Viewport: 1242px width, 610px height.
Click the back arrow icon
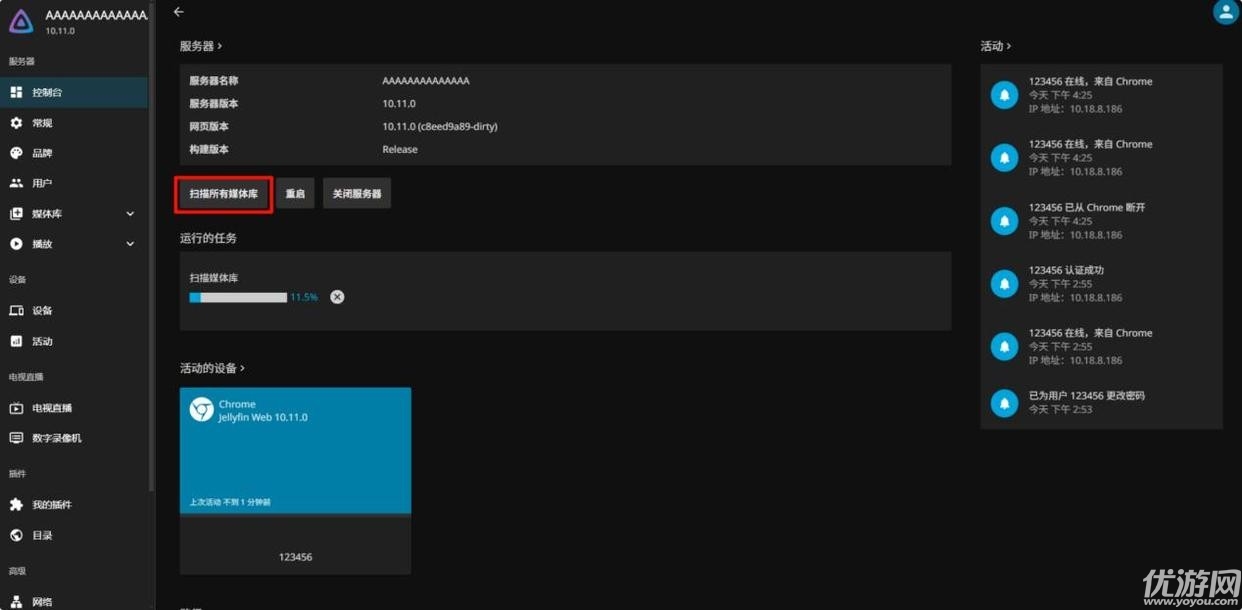click(179, 12)
